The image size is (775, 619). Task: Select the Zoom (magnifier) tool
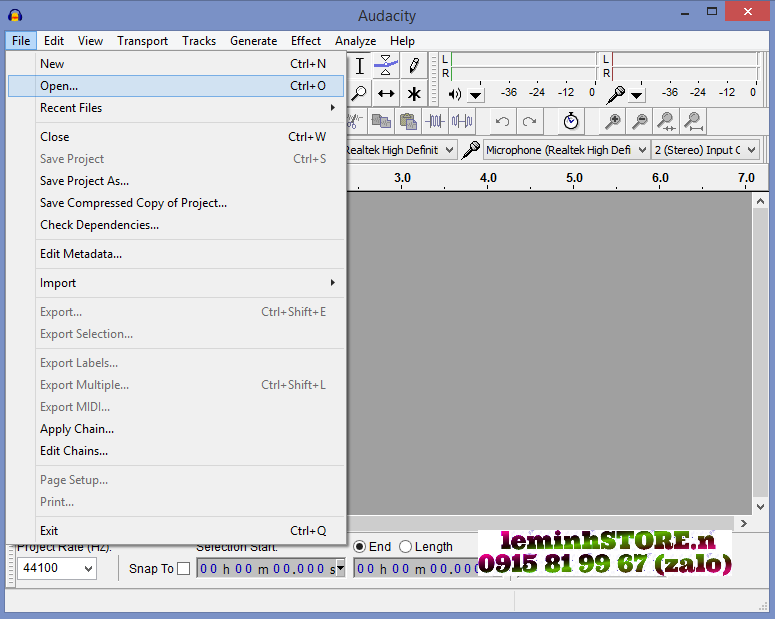point(359,93)
